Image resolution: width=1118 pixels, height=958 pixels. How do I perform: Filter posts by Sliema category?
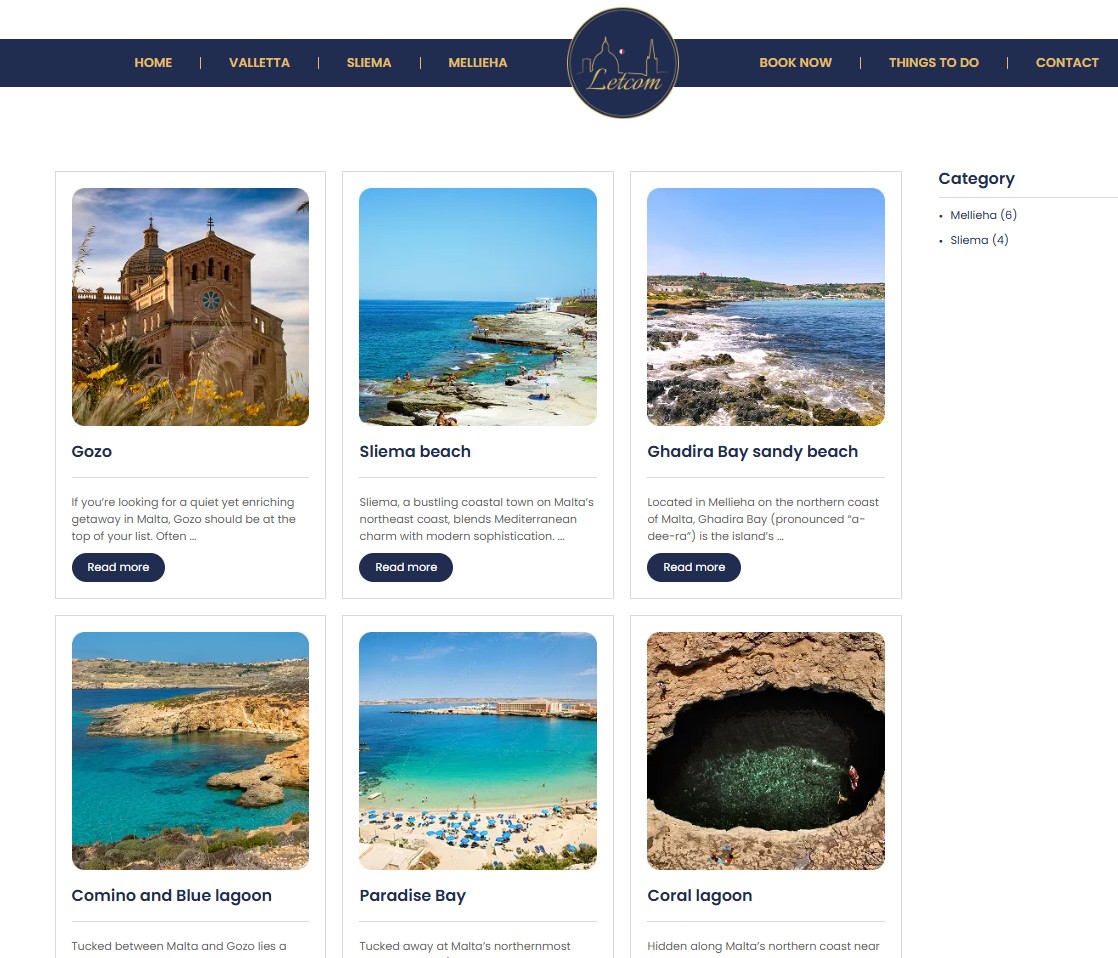pos(979,240)
